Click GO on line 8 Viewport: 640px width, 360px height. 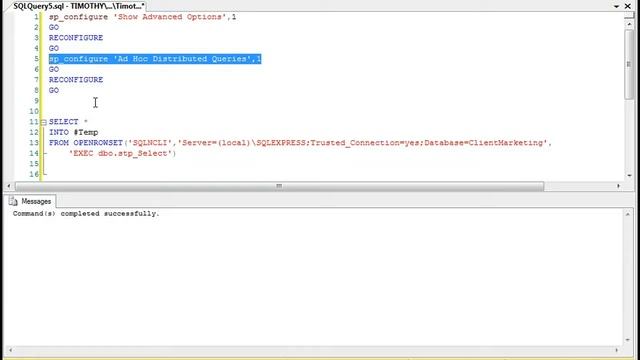pyautogui.click(x=54, y=90)
